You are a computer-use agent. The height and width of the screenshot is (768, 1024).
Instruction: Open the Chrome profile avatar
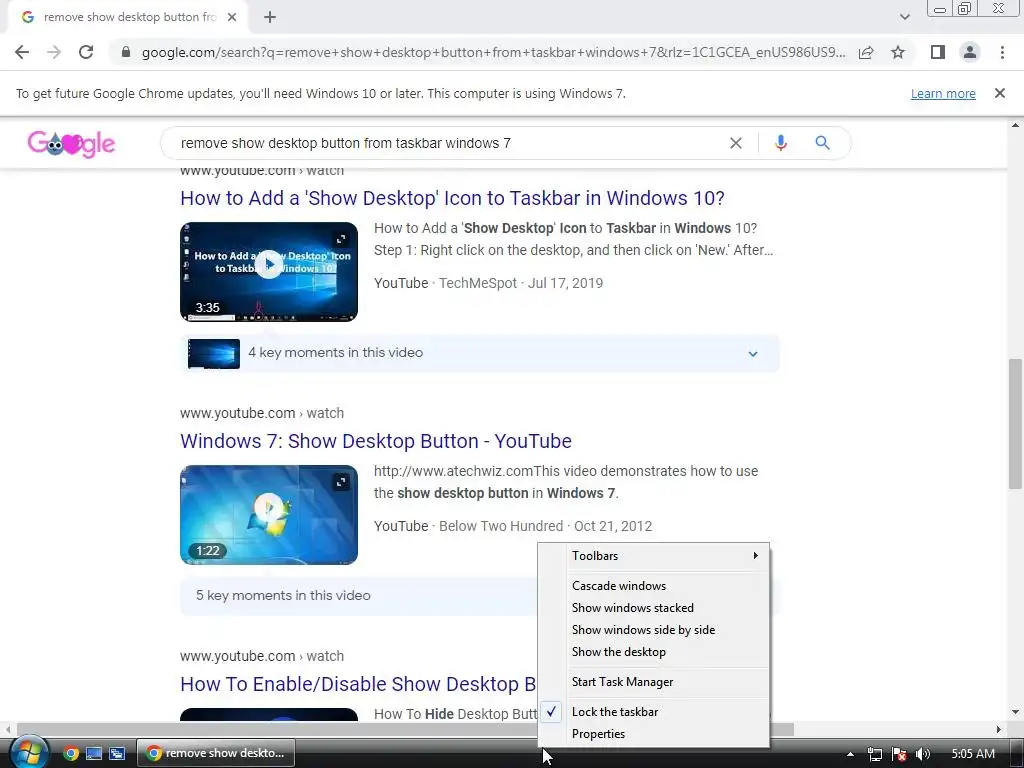tap(970, 52)
